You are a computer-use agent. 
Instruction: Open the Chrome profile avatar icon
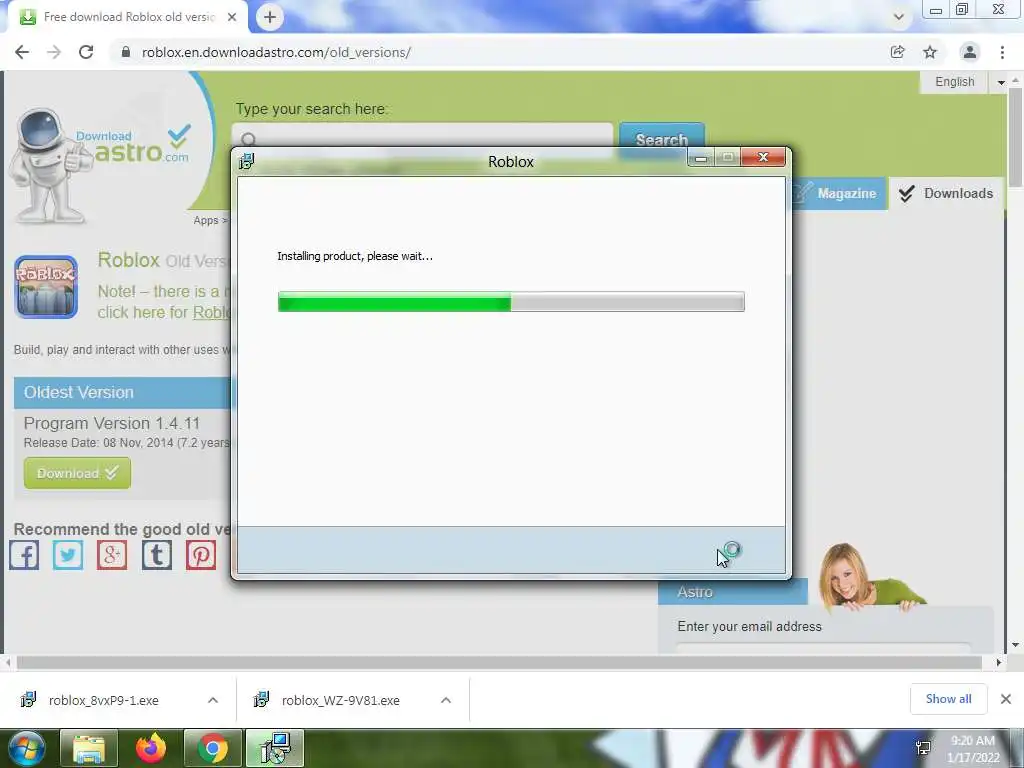(x=970, y=52)
